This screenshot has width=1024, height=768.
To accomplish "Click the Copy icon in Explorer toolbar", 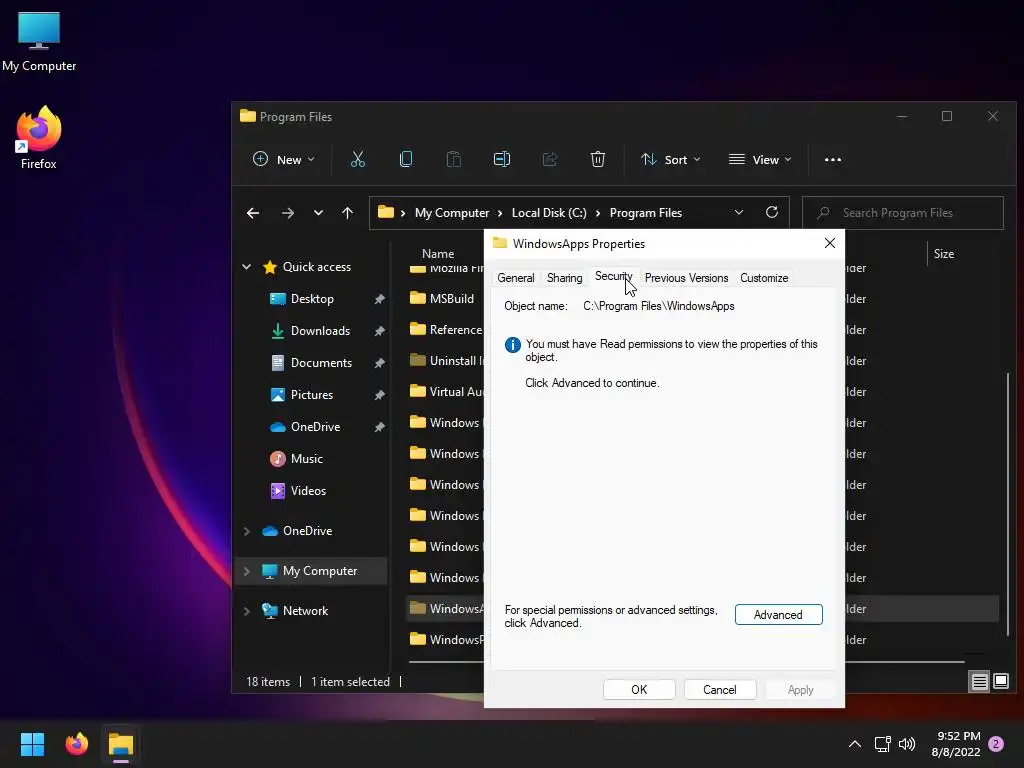I will tap(406, 159).
